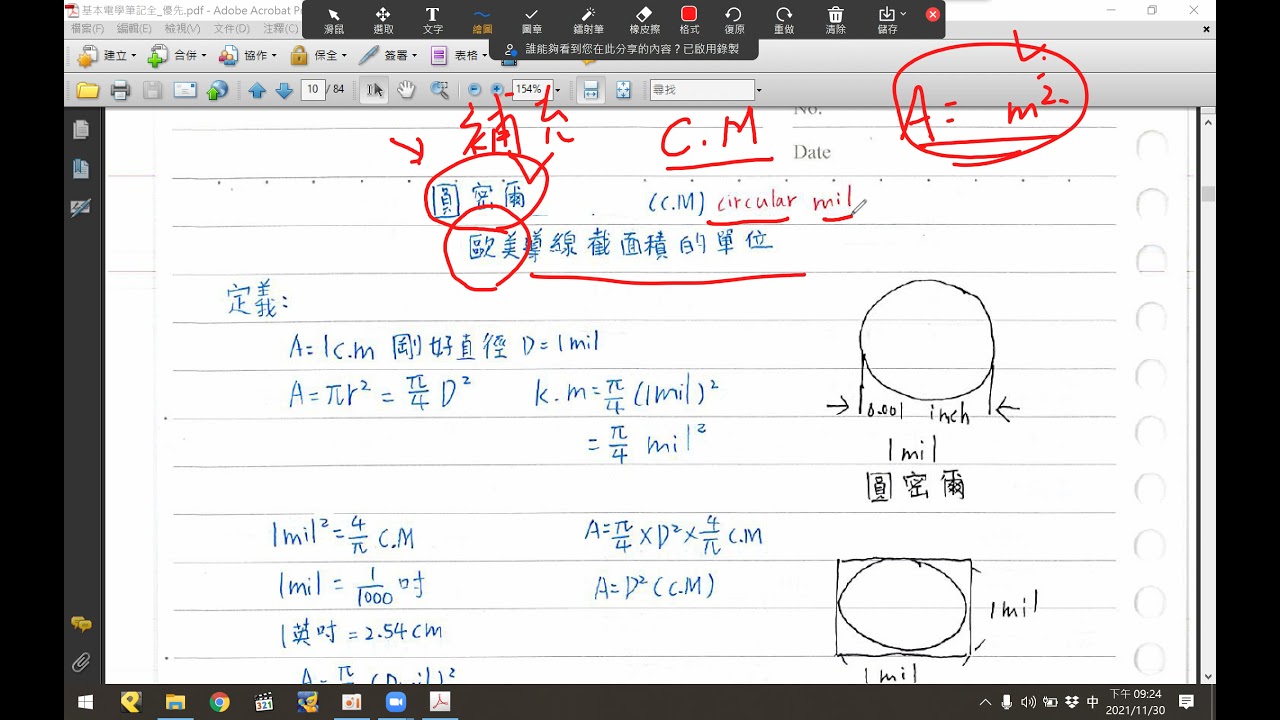
Task: Open the find options dropdown arrow
Action: pyautogui.click(x=759, y=90)
